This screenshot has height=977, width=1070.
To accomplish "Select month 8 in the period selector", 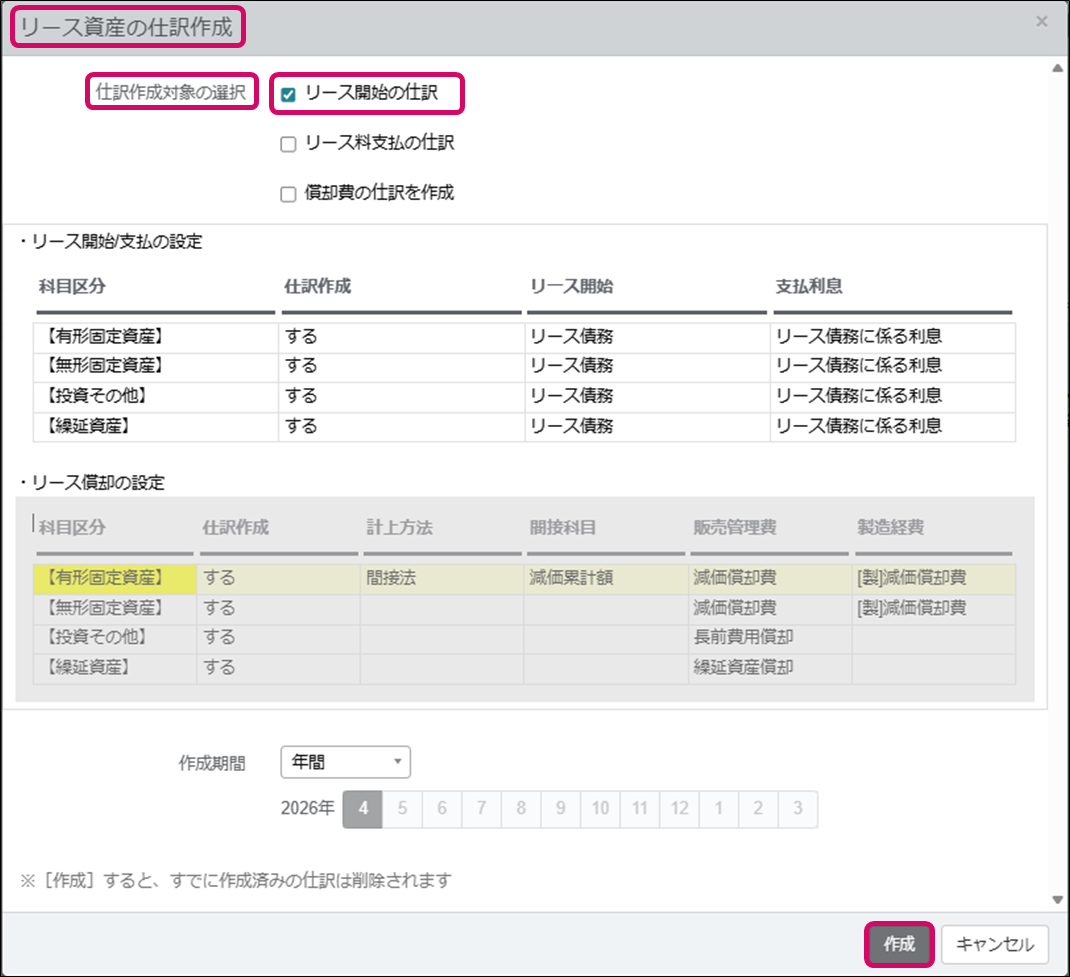I will (521, 809).
